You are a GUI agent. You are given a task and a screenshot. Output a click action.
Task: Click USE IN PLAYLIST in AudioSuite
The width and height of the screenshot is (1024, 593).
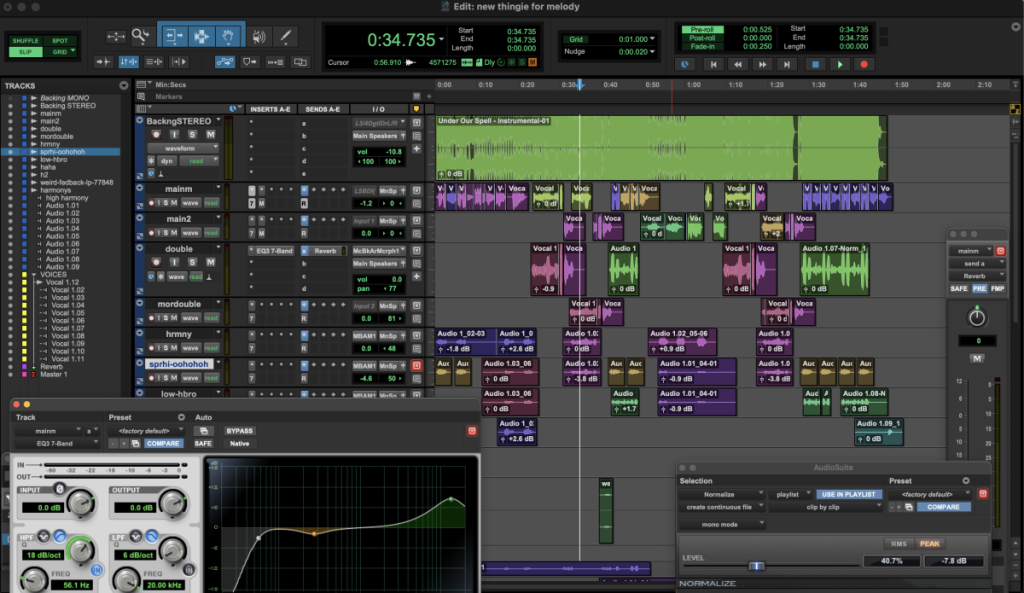pos(850,494)
